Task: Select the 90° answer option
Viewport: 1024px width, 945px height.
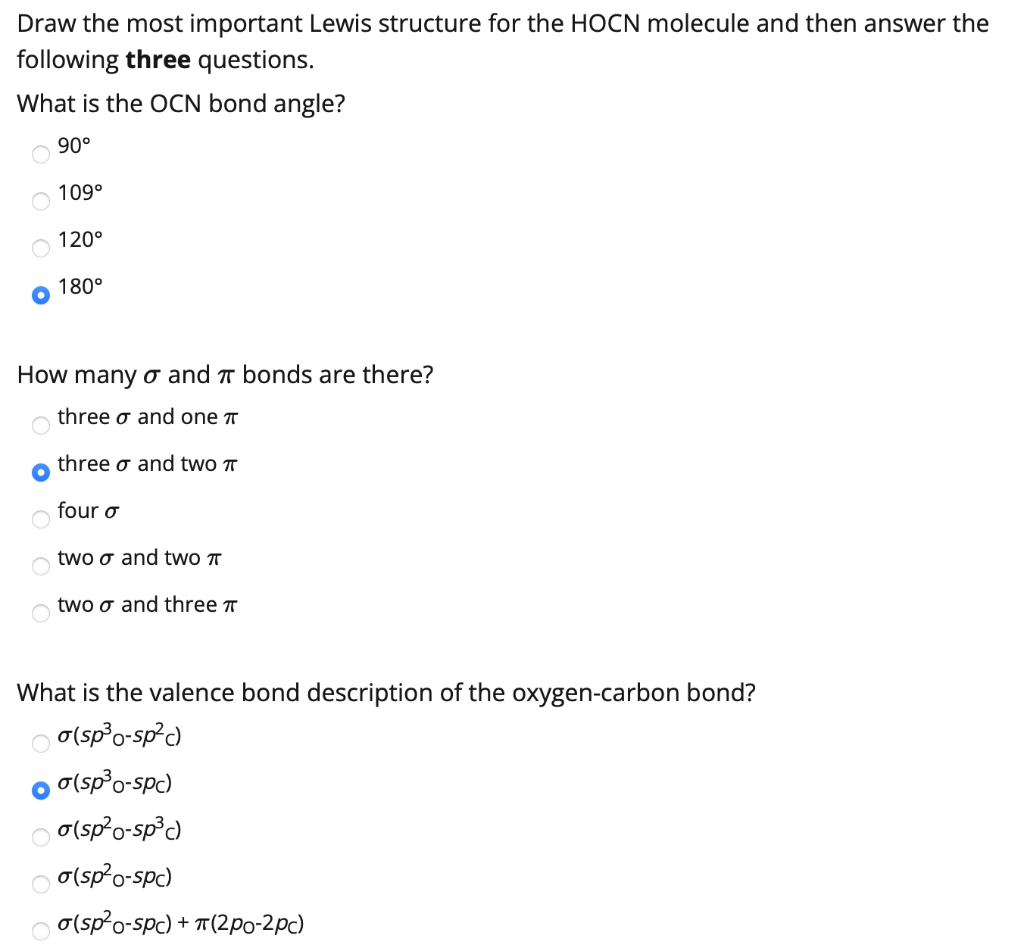Action: [x=40, y=154]
